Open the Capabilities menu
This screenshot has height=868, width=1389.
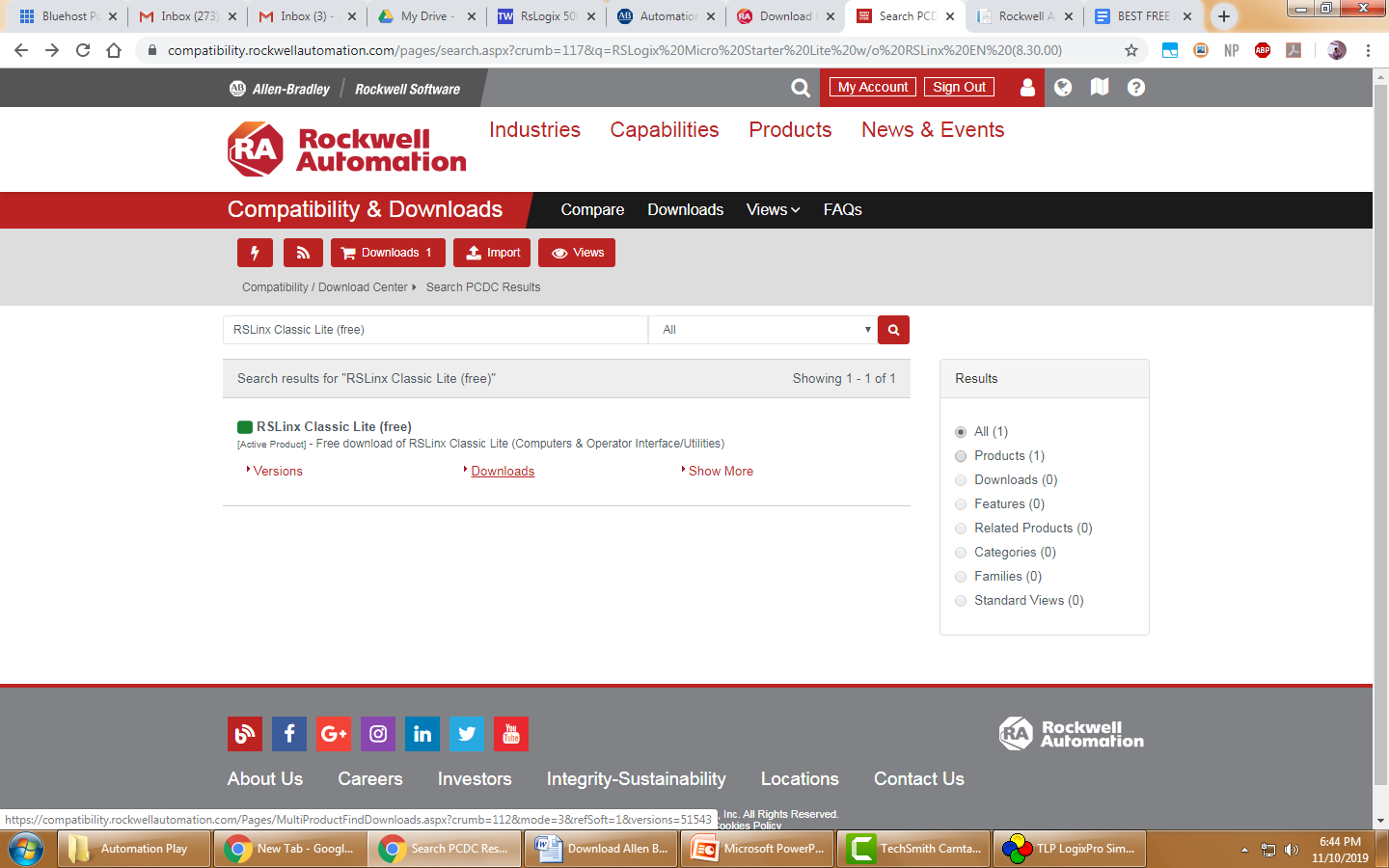(x=665, y=130)
